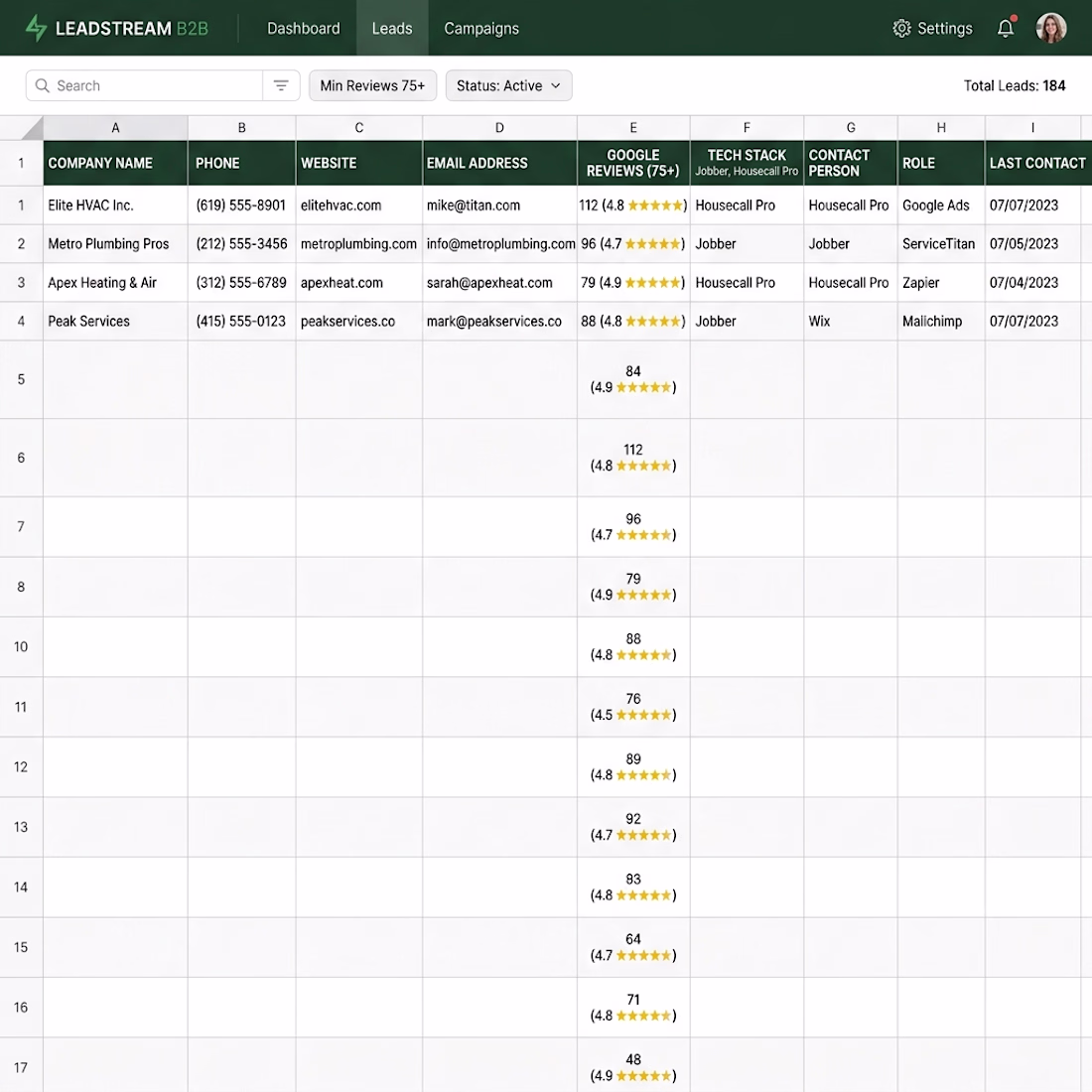Open the user profile avatar
This screenshot has width=1092, height=1092.
pos(1050,28)
